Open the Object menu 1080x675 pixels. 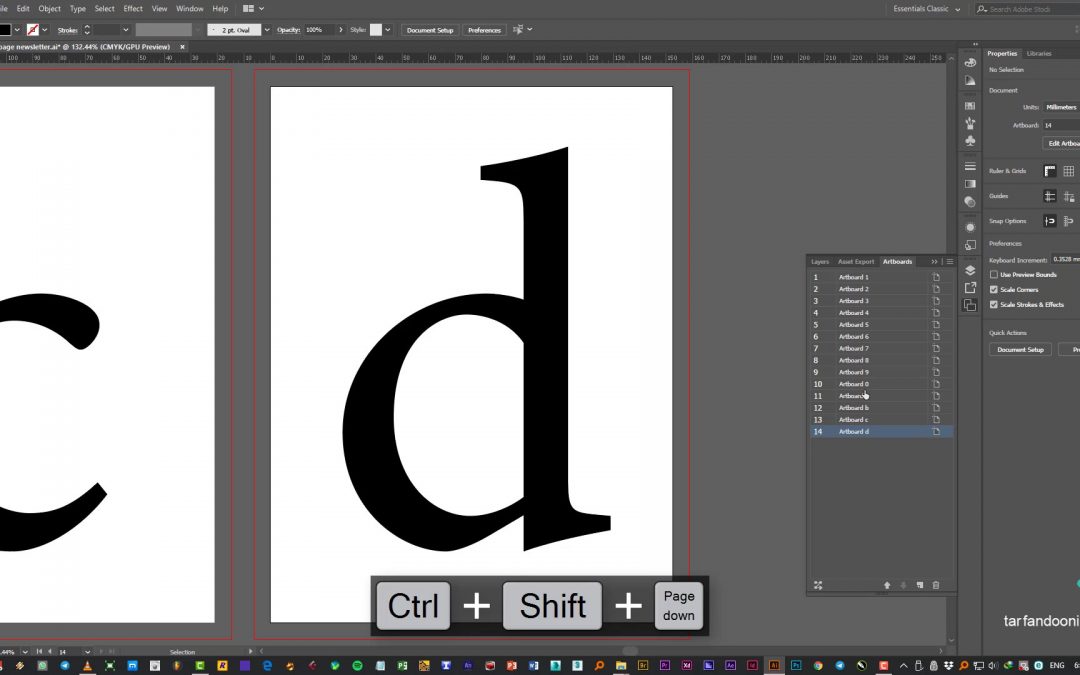(50, 9)
